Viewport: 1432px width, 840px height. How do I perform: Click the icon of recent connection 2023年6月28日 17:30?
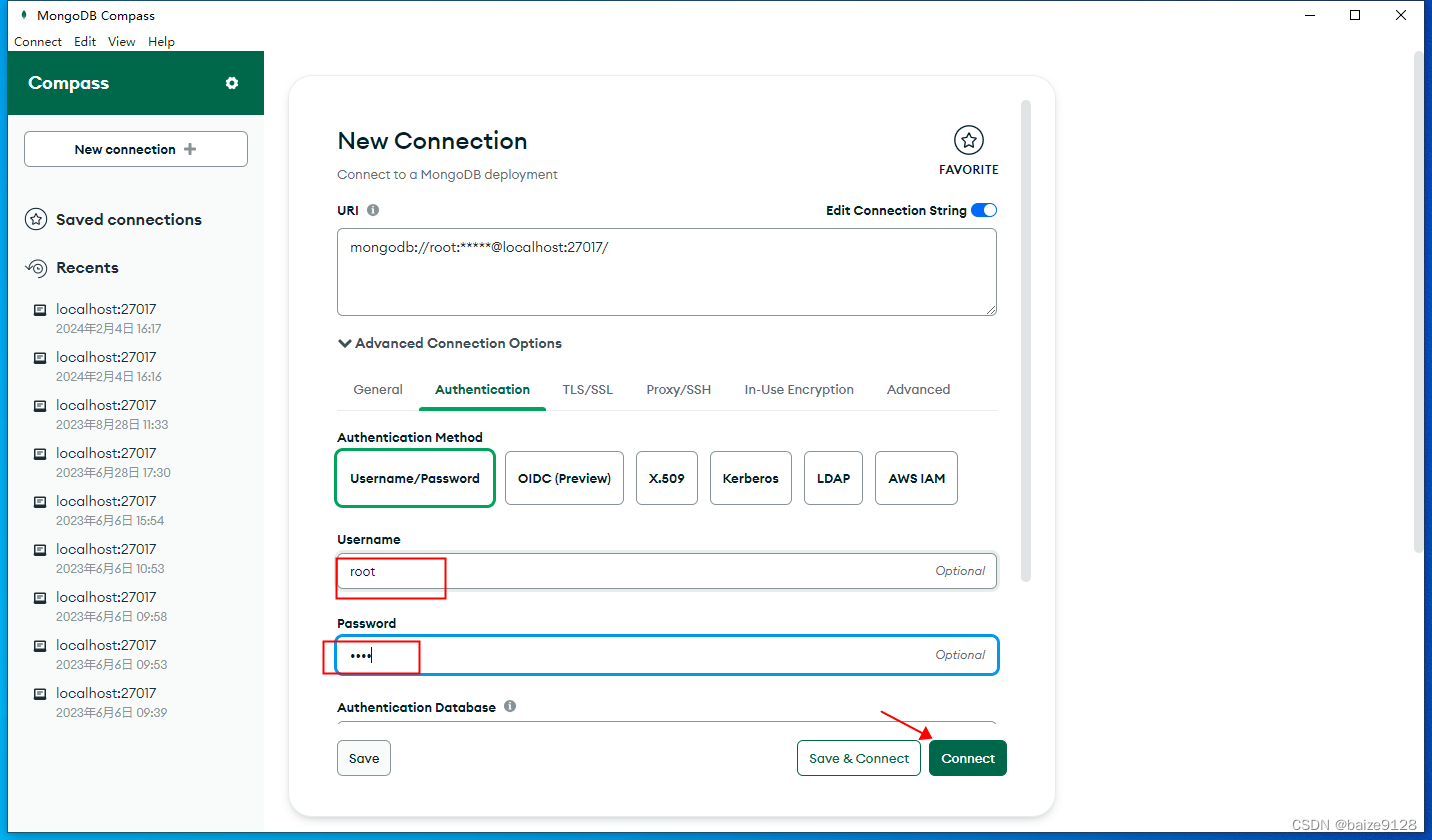click(40, 454)
